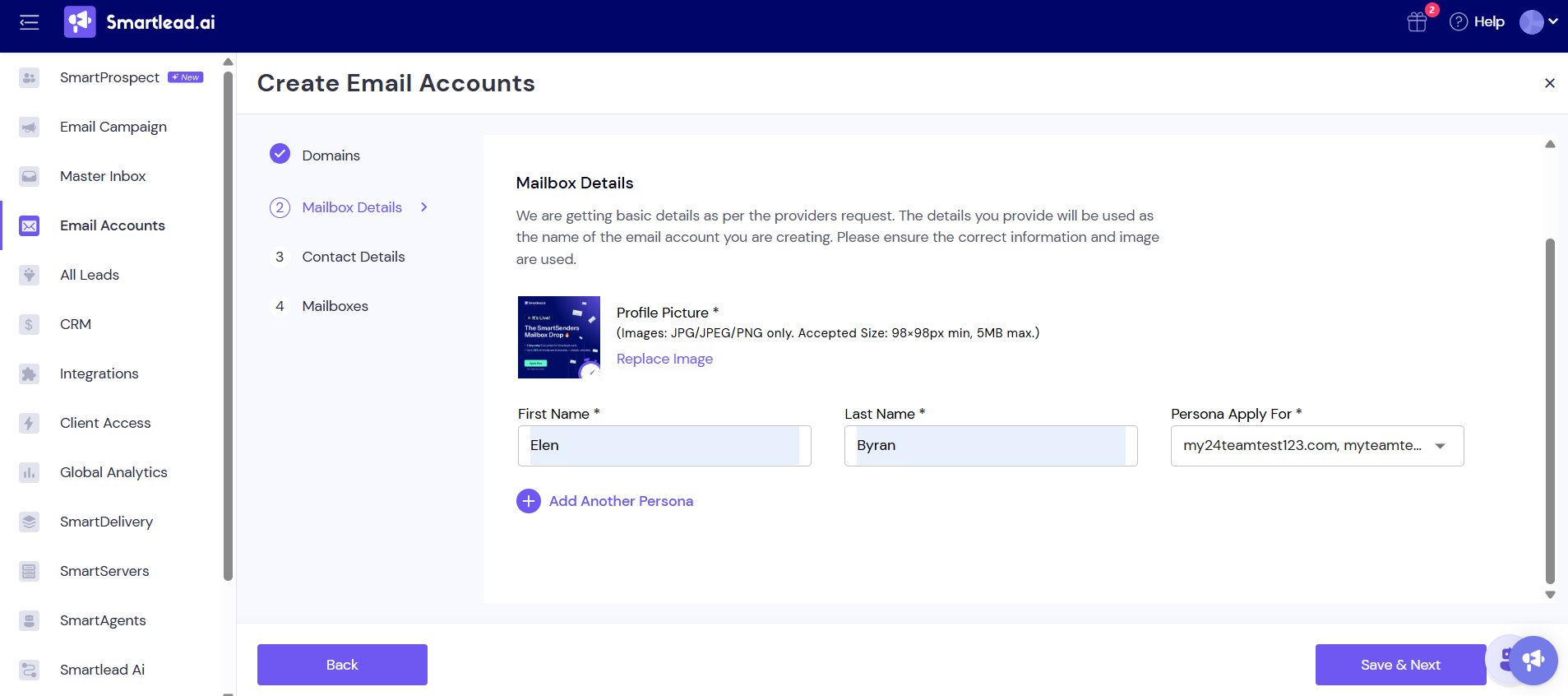Click the completed Domains step checkmark
The width and height of the screenshot is (1568, 696).
pos(280,154)
